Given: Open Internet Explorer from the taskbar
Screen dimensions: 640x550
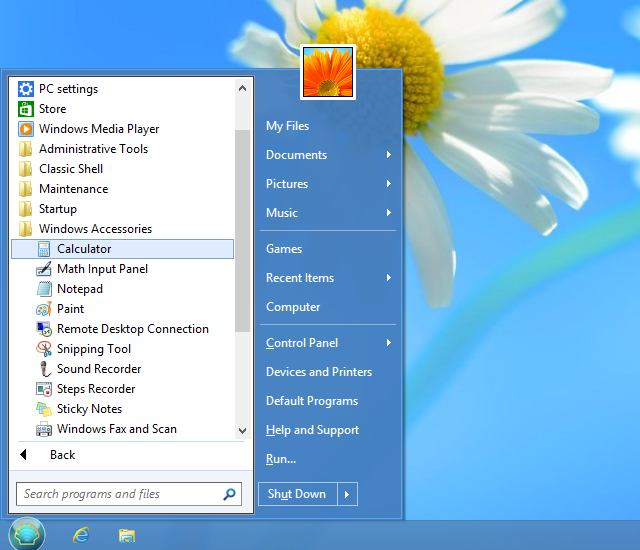Looking at the screenshot, I should (x=81, y=535).
